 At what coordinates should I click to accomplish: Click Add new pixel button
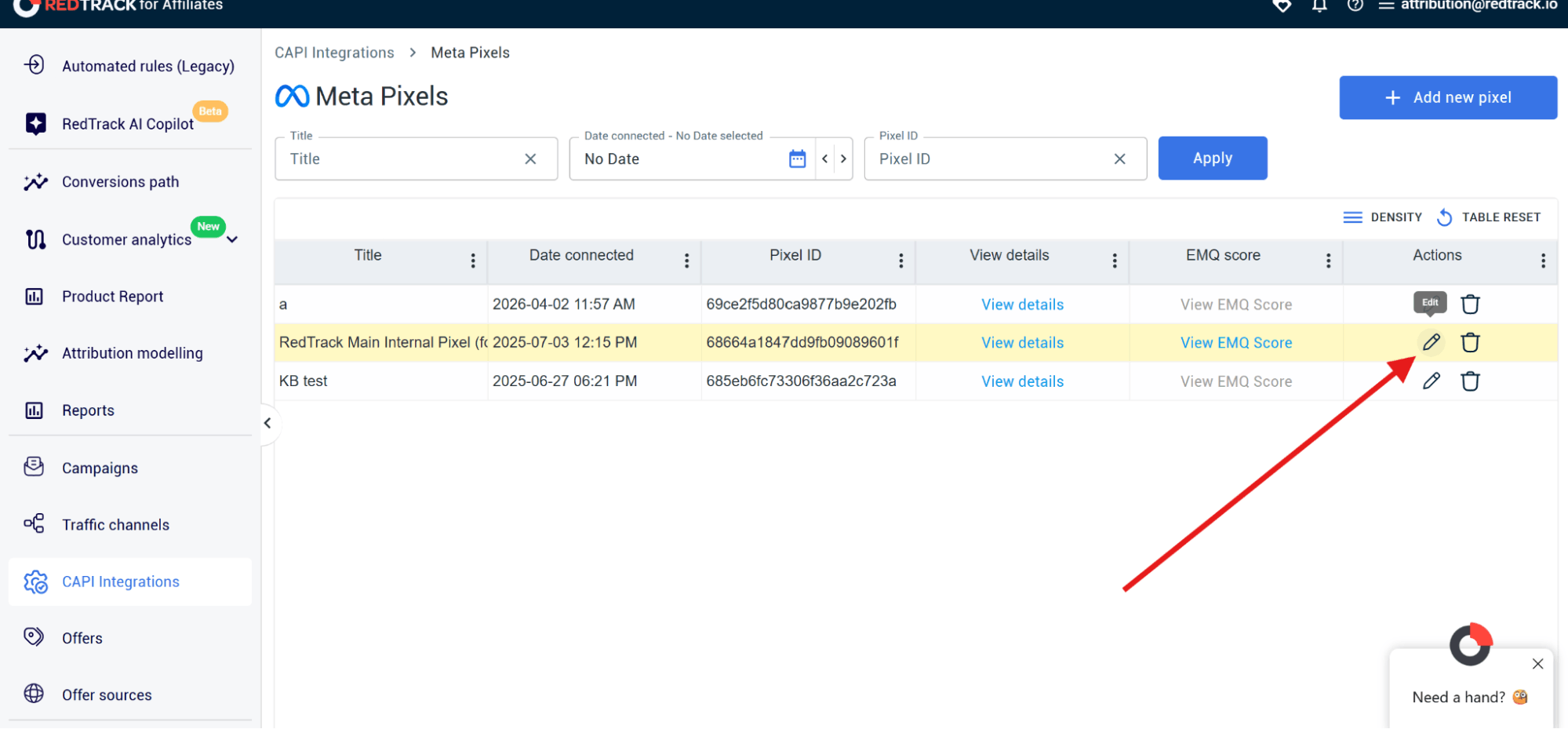pyautogui.click(x=1447, y=97)
